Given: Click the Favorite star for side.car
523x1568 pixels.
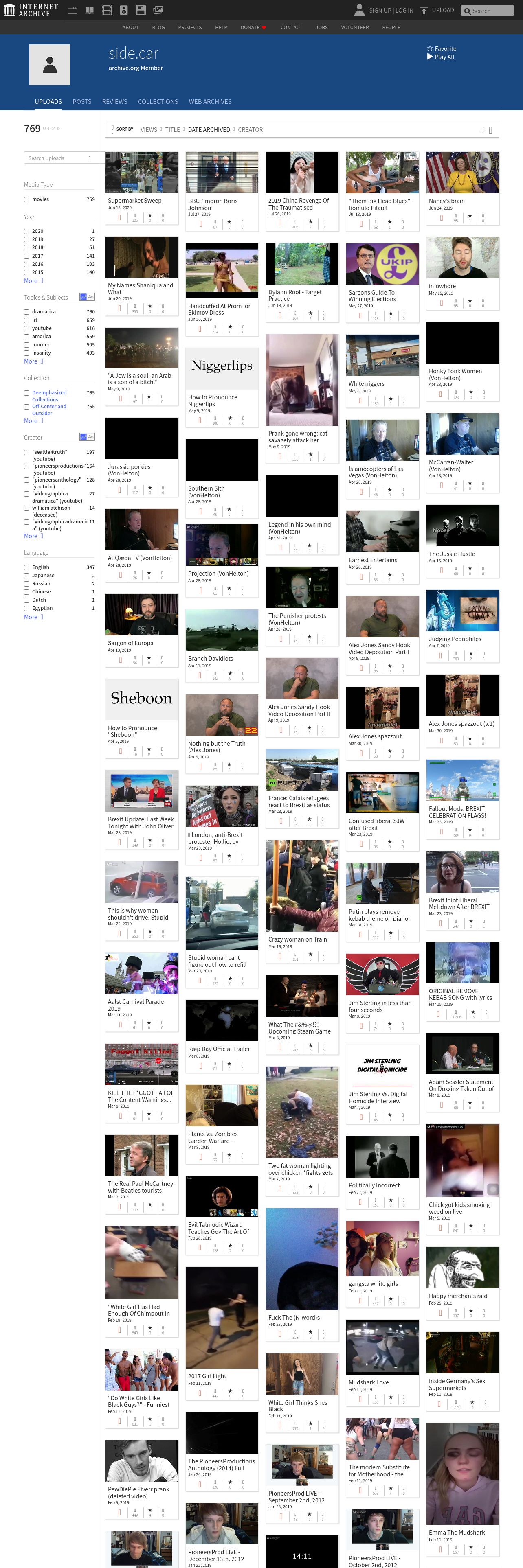Looking at the screenshot, I should click(430, 49).
